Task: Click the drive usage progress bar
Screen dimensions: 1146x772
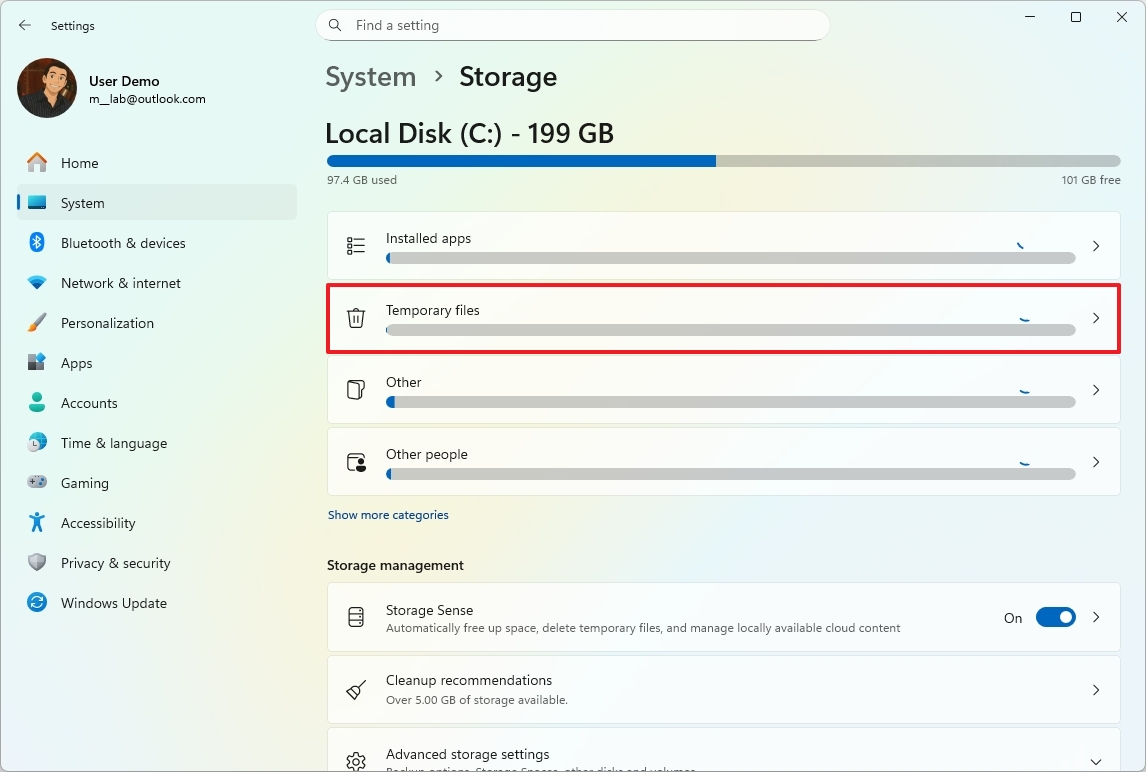Action: (722, 160)
